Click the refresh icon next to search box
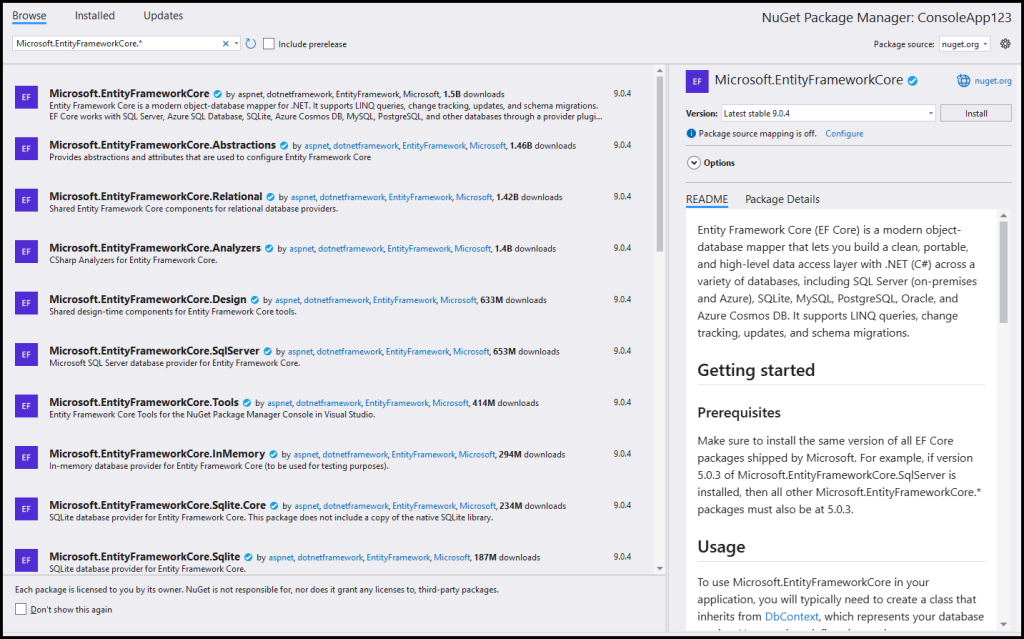The height and width of the screenshot is (639, 1024). point(251,44)
